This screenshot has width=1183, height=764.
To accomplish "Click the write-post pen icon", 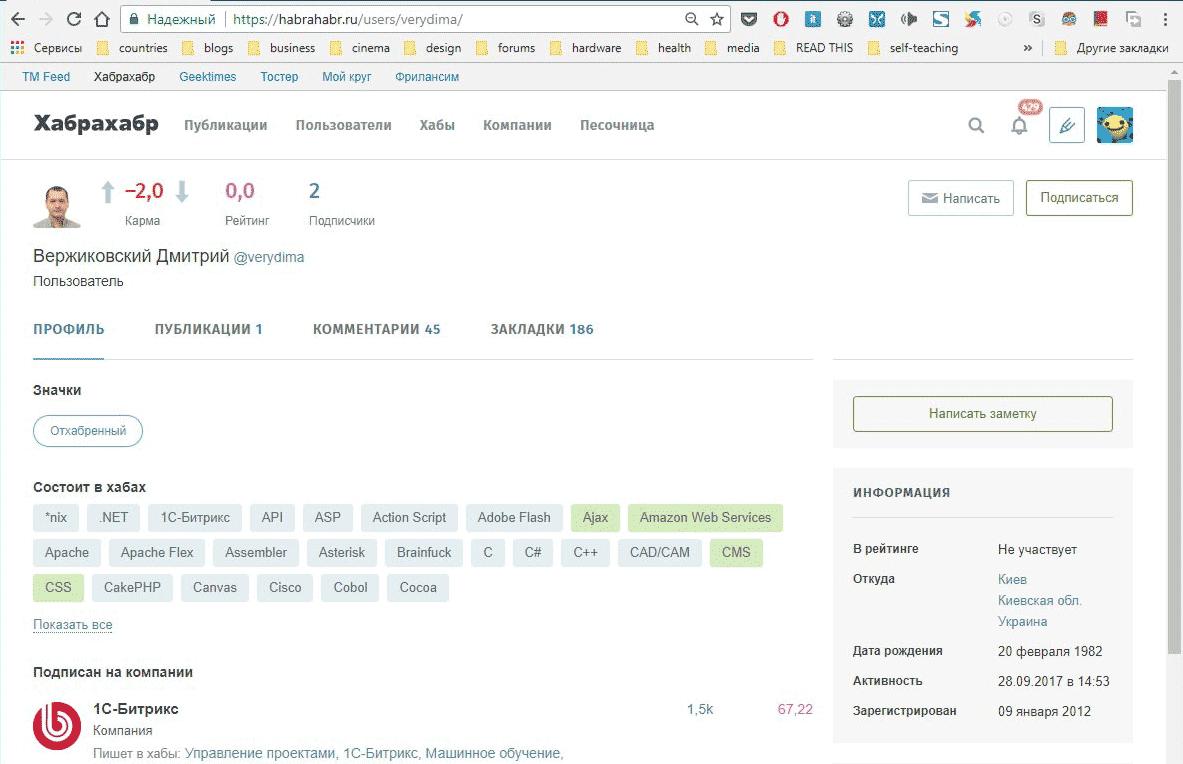I will click(1067, 125).
